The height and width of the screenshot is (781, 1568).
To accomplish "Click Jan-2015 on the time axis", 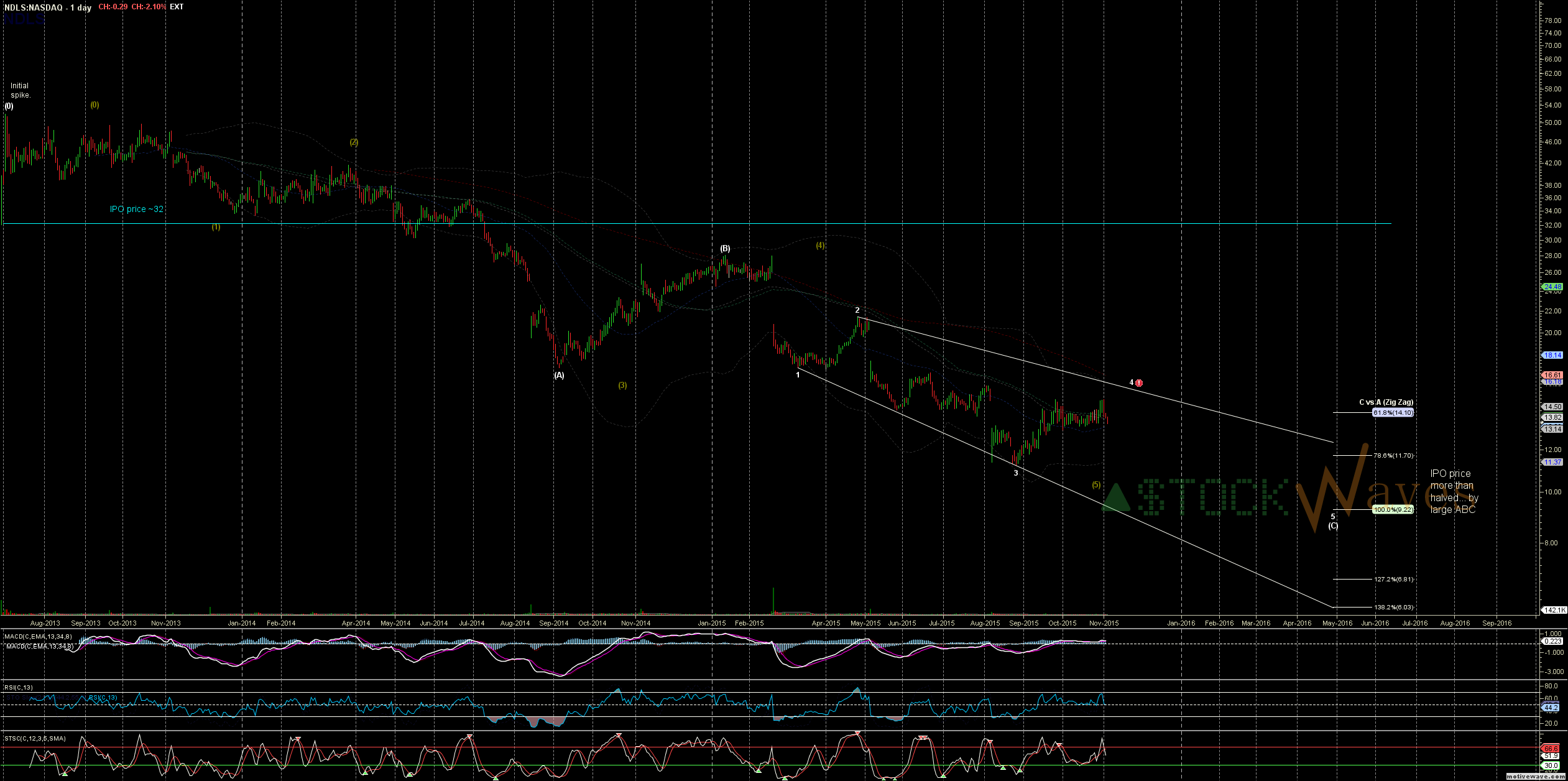I will coord(712,623).
